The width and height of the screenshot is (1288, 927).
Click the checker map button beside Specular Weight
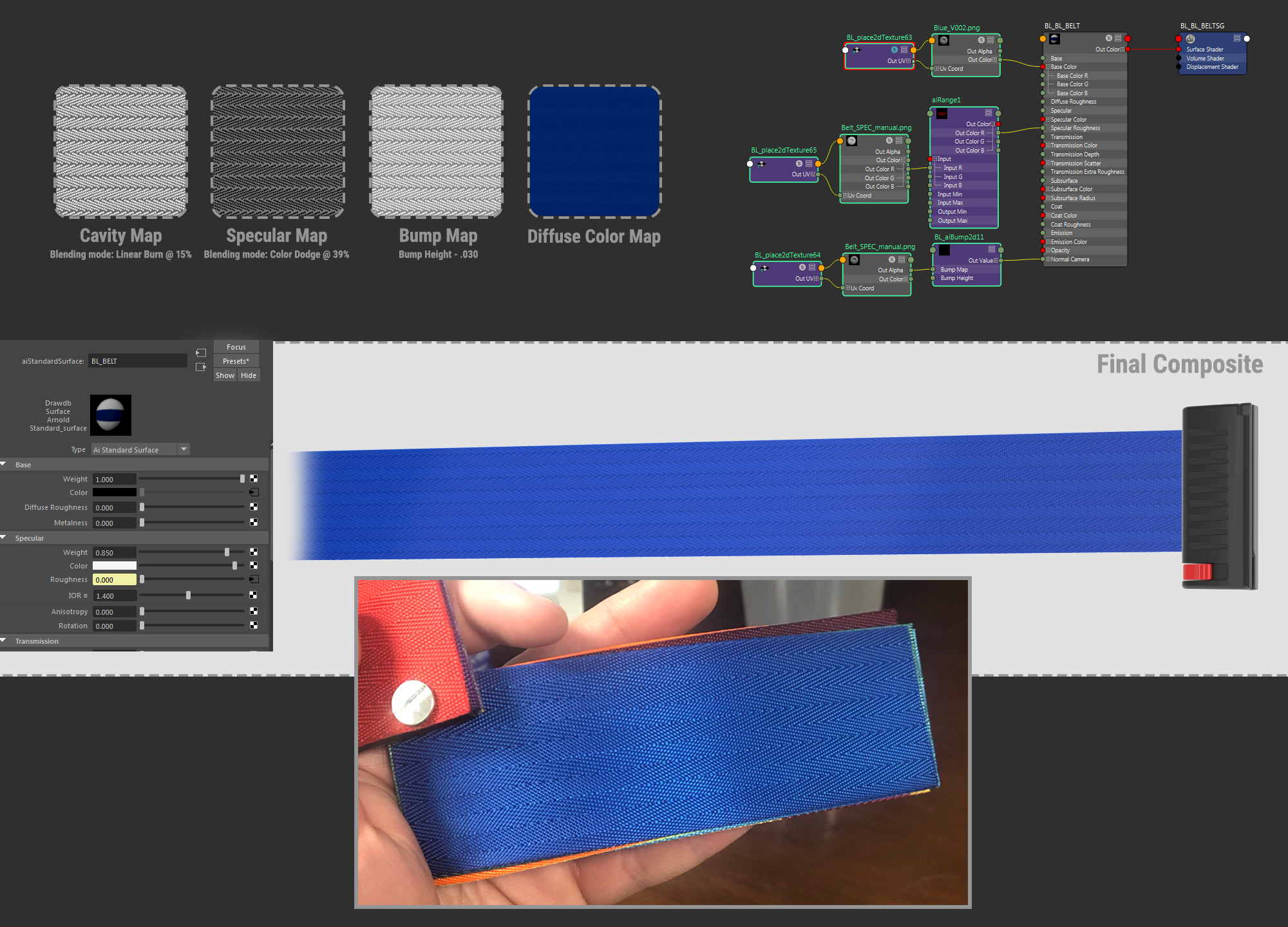[x=253, y=552]
